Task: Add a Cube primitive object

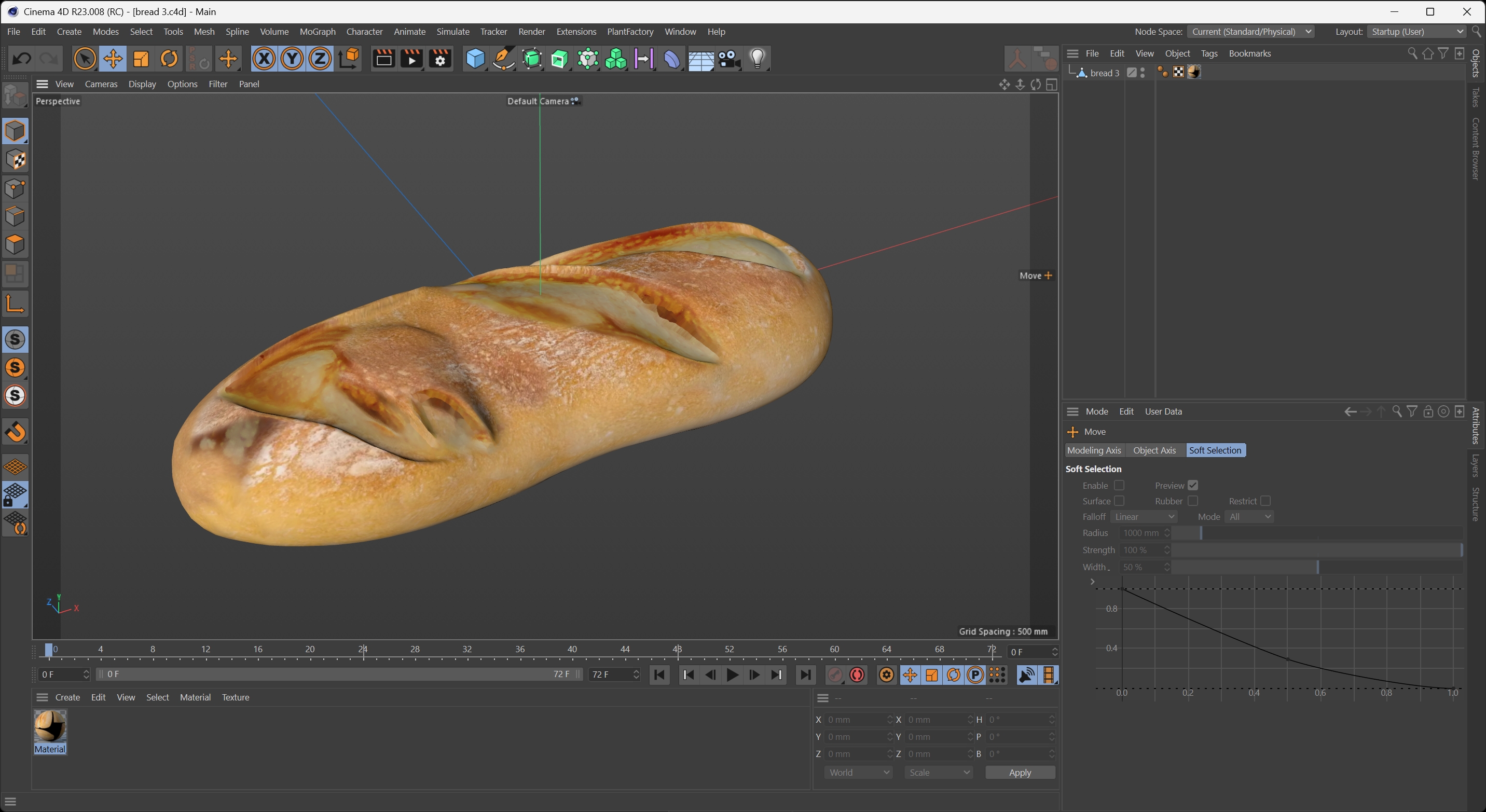Action: 475,59
